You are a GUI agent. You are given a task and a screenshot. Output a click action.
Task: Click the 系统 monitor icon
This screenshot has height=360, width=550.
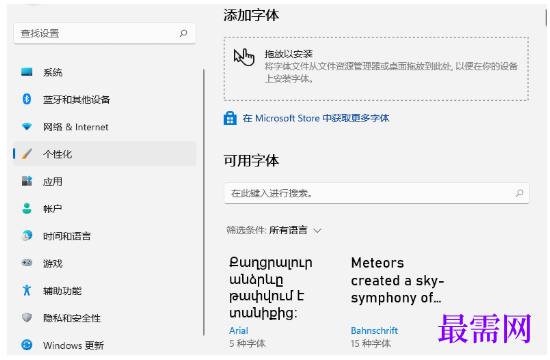coord(27,72)
